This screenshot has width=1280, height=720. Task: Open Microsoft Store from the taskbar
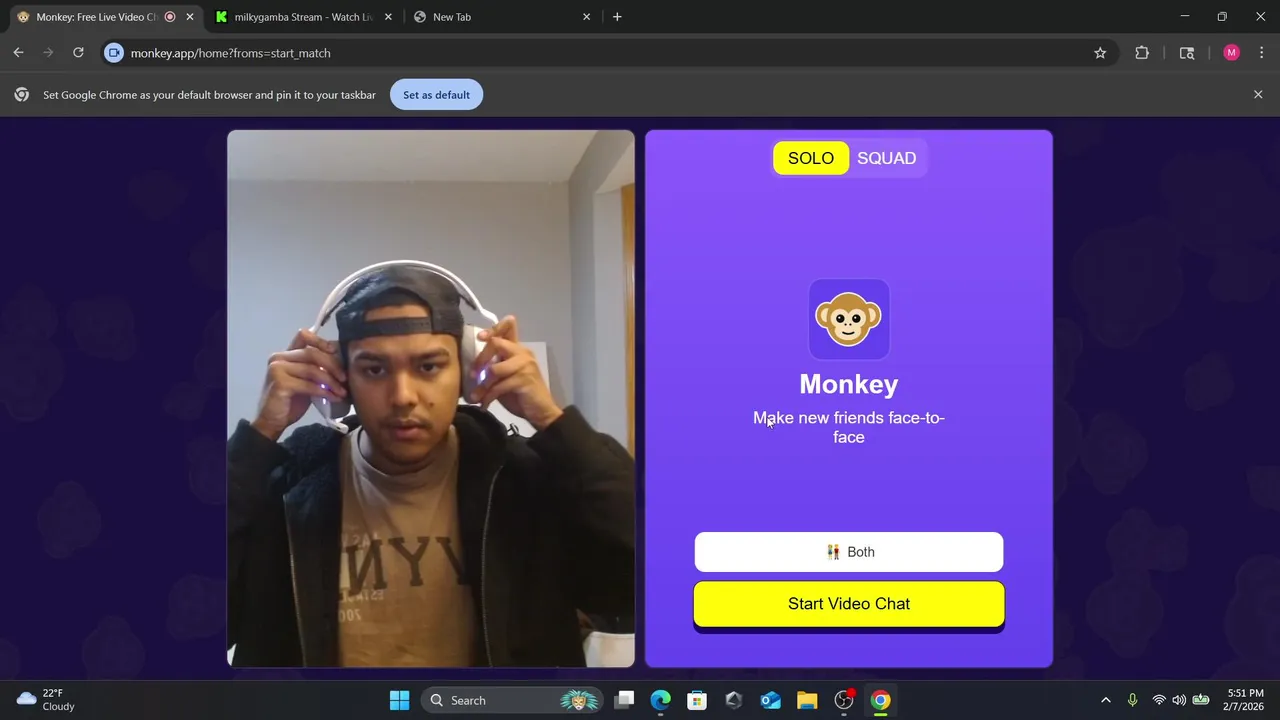click(x=697, y=700)
